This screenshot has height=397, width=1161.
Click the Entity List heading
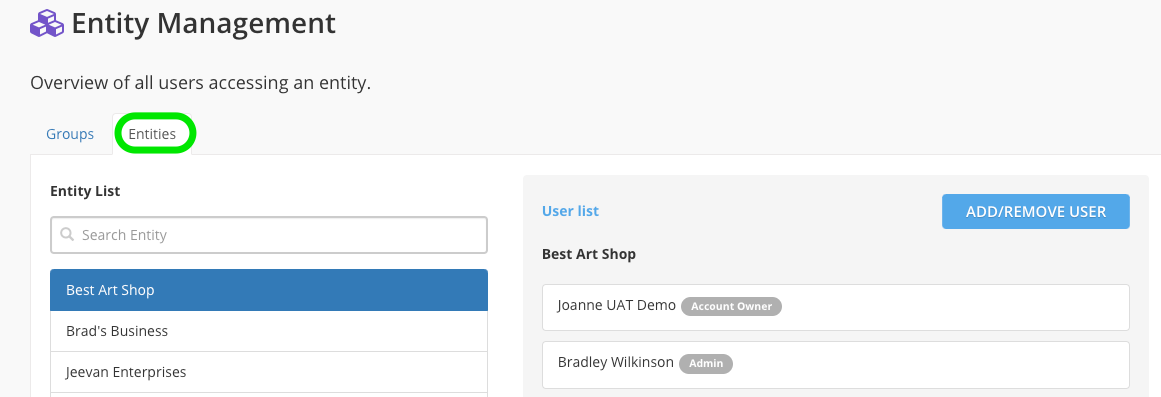coord(85,191)
